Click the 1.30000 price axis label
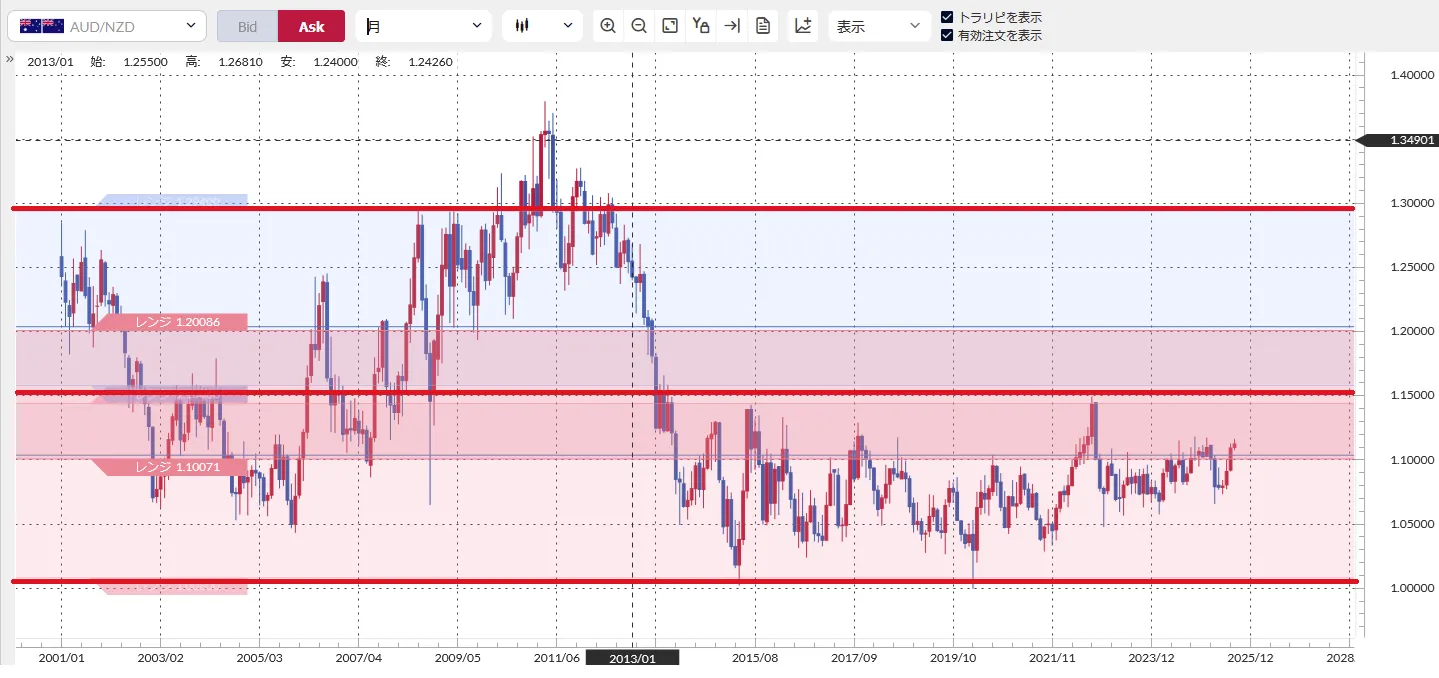 click(1412, 203)
